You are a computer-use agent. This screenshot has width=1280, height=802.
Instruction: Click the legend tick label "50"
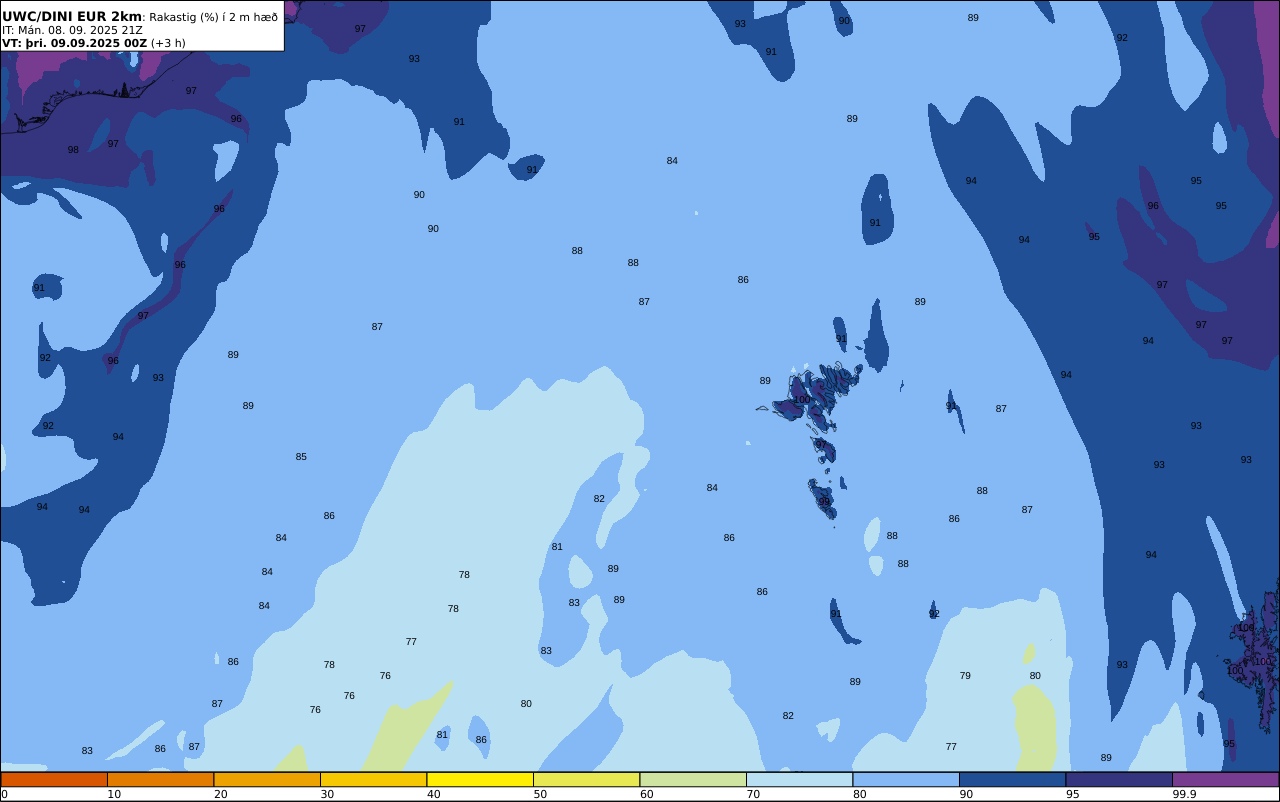pos(540,794)
